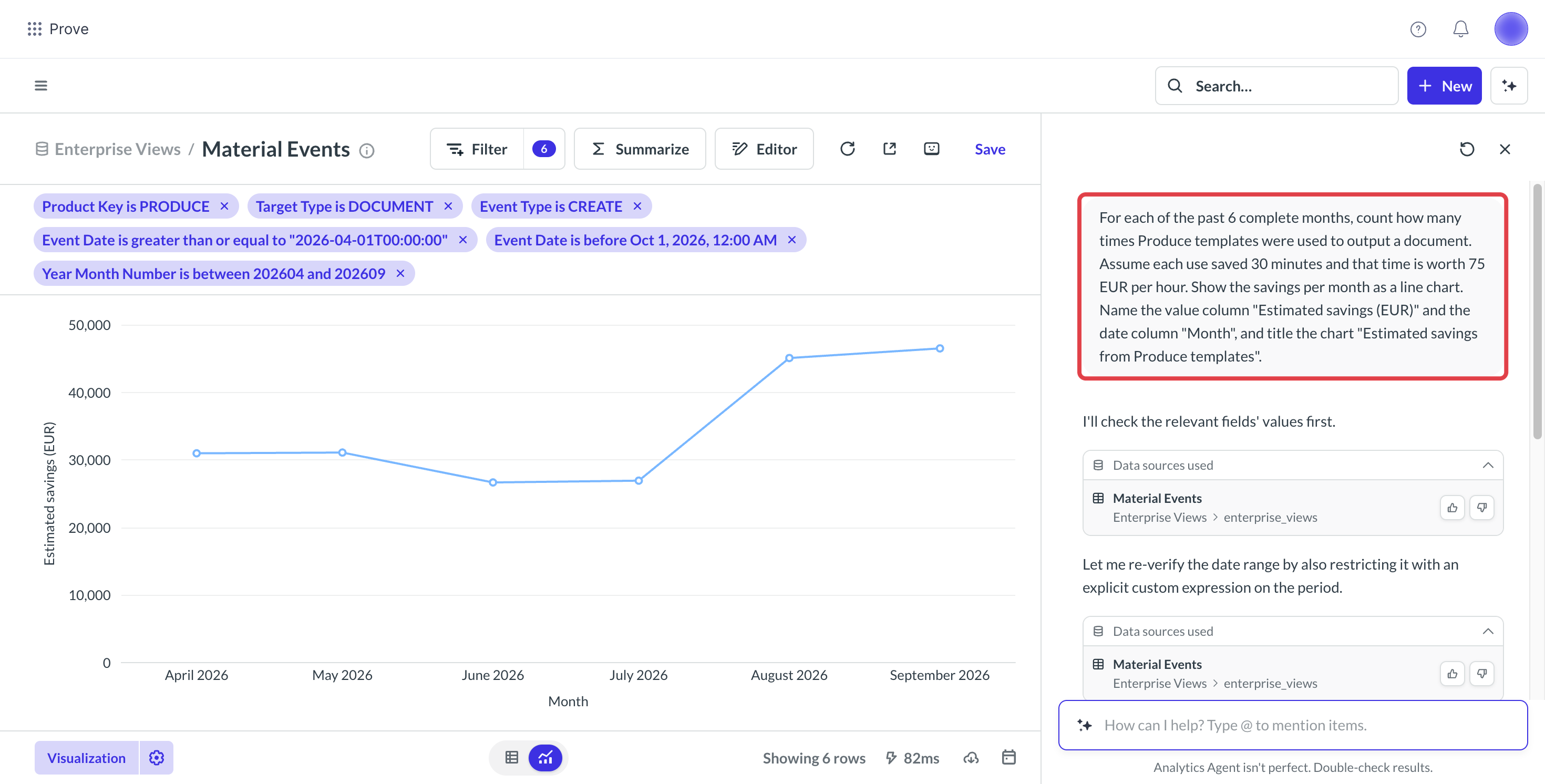Open the help question mark icon

point(1418,29)
